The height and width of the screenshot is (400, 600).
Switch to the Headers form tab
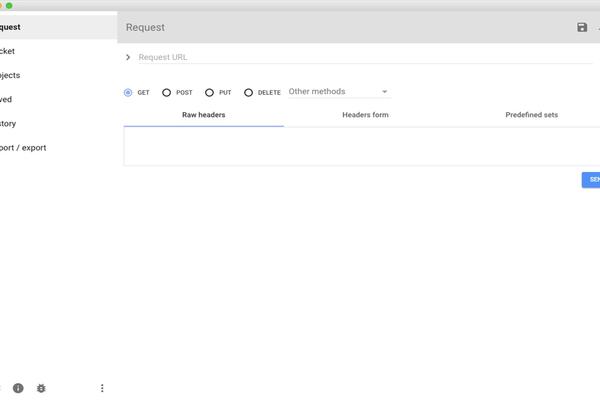click(365, 115)
